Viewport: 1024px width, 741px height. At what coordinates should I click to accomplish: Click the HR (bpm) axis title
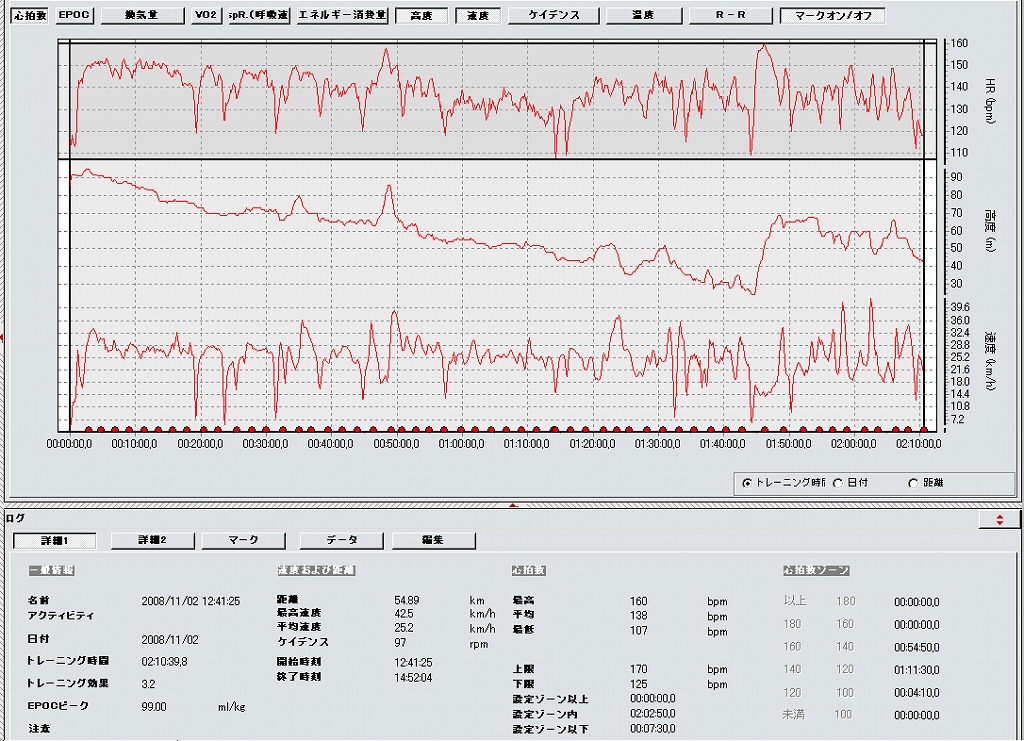click(990, 101)
